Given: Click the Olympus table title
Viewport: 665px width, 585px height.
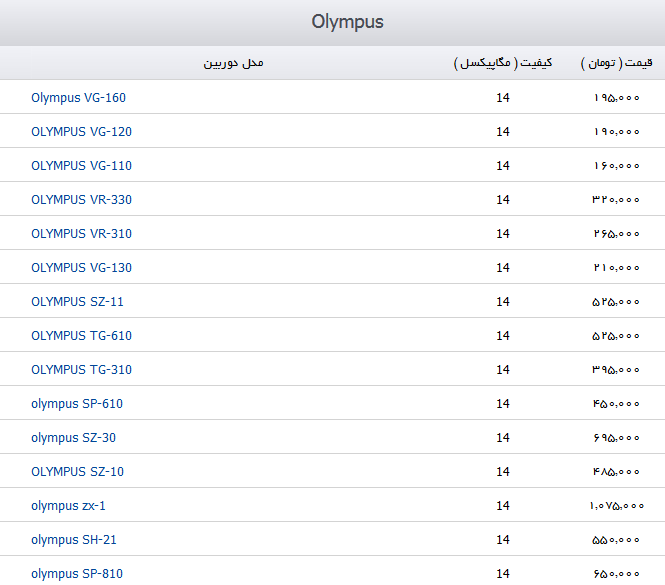Looking at the screenshot, I should coord(347,22).
